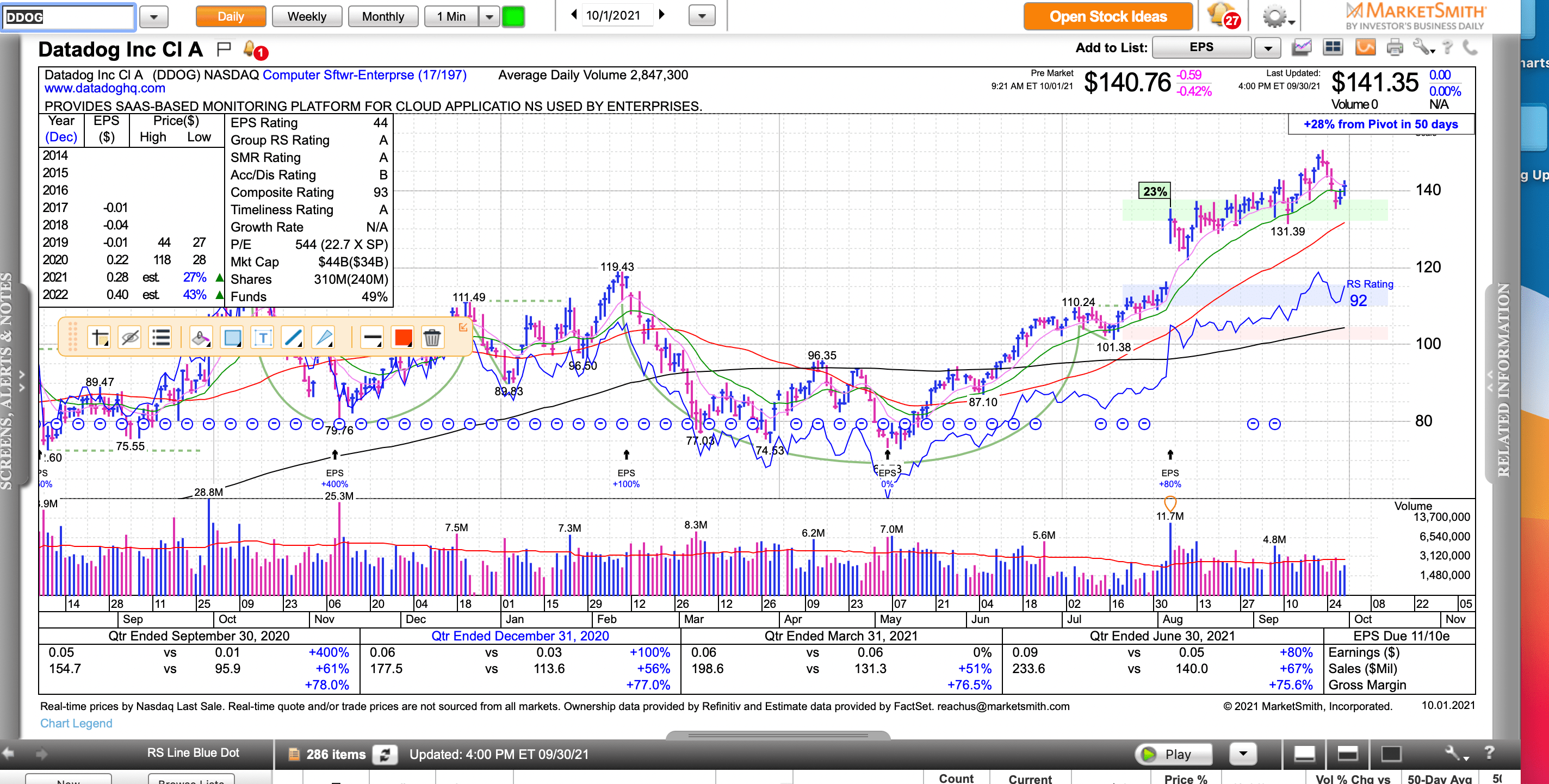Choose the rectangle shape drawing tool
The width and height of the screenshot is (1549, 784).
coord(232,338)
